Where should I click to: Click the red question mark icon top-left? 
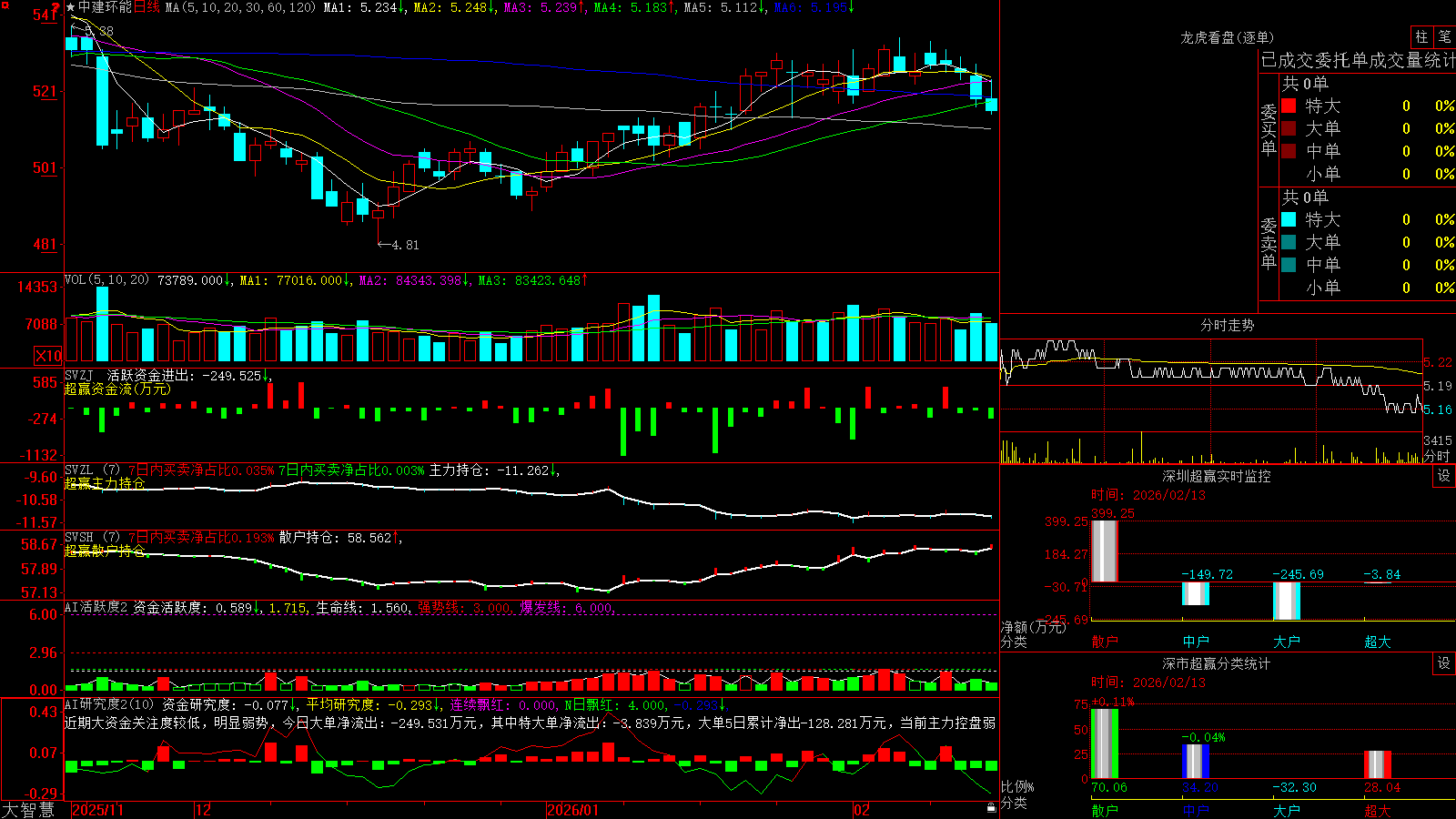pyautogui.click(x=56, y=7)
